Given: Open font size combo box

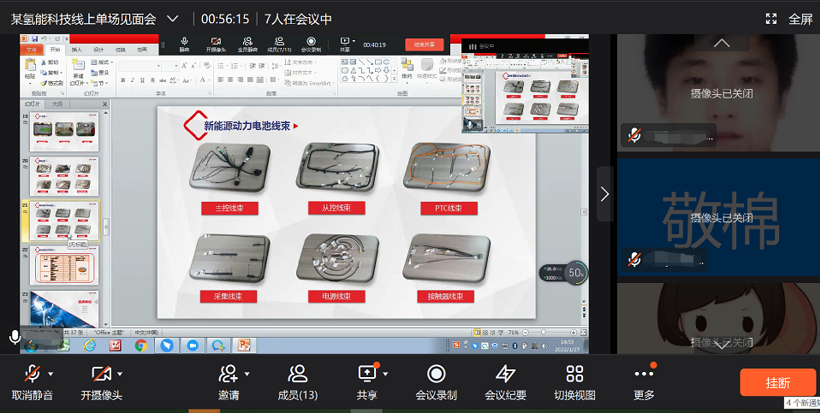Looking at the screenshot, I should pyautogui.click(x=169, y=66).
